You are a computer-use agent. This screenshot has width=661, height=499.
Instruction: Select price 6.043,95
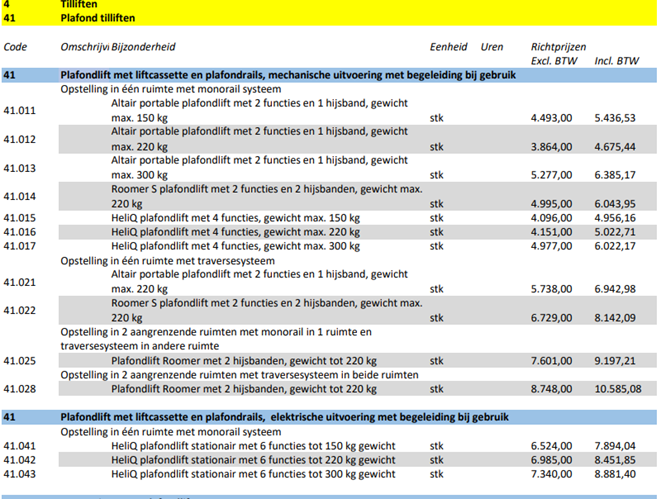click(x=615, y=204)
